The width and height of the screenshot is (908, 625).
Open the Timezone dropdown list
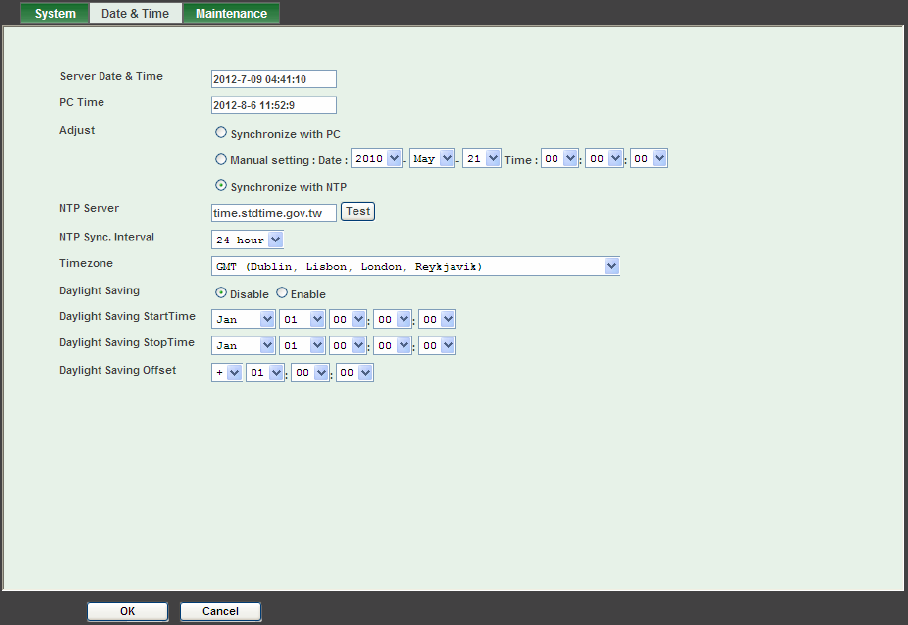click(415, 266)
